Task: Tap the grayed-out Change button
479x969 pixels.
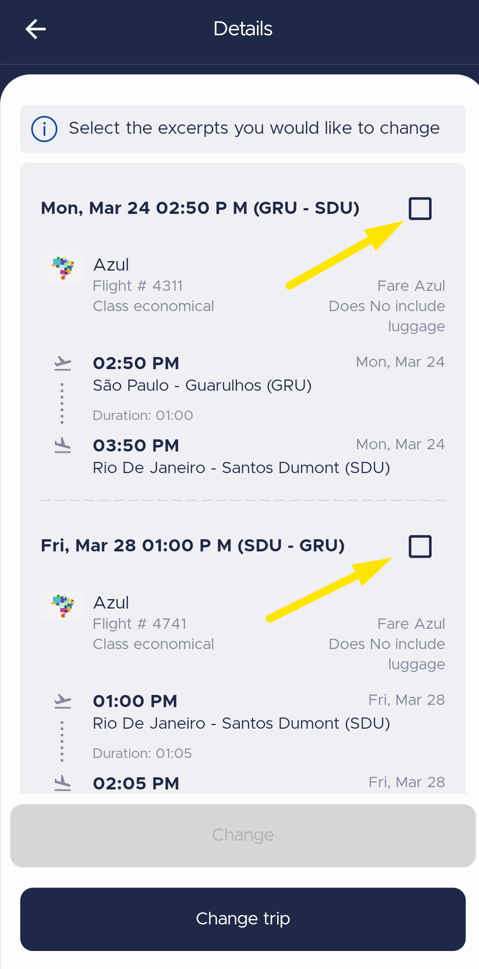Action: click(x=242, y=836)
